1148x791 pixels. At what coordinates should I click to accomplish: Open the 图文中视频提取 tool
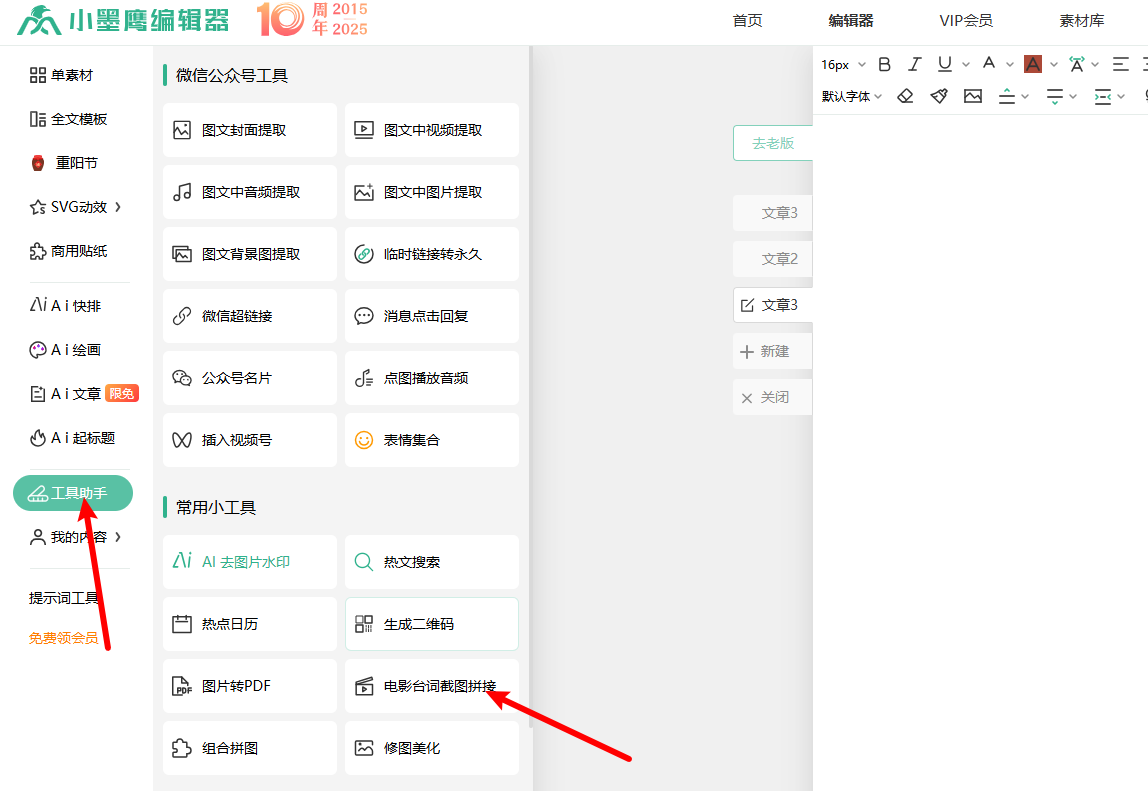tap(431, 130)
